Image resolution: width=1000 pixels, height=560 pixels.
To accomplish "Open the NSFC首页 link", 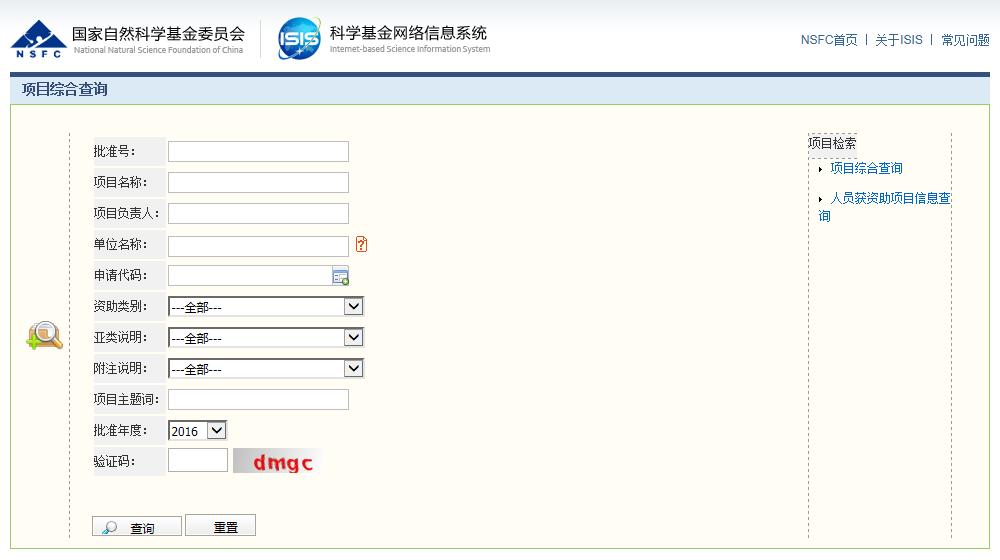I will pos(828,40).
